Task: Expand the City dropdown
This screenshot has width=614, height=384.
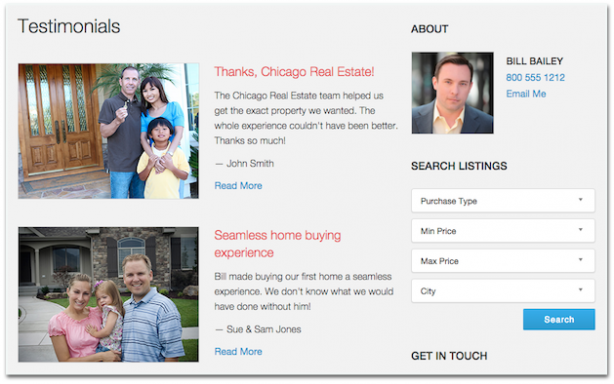Action: (x=503, y=291)
